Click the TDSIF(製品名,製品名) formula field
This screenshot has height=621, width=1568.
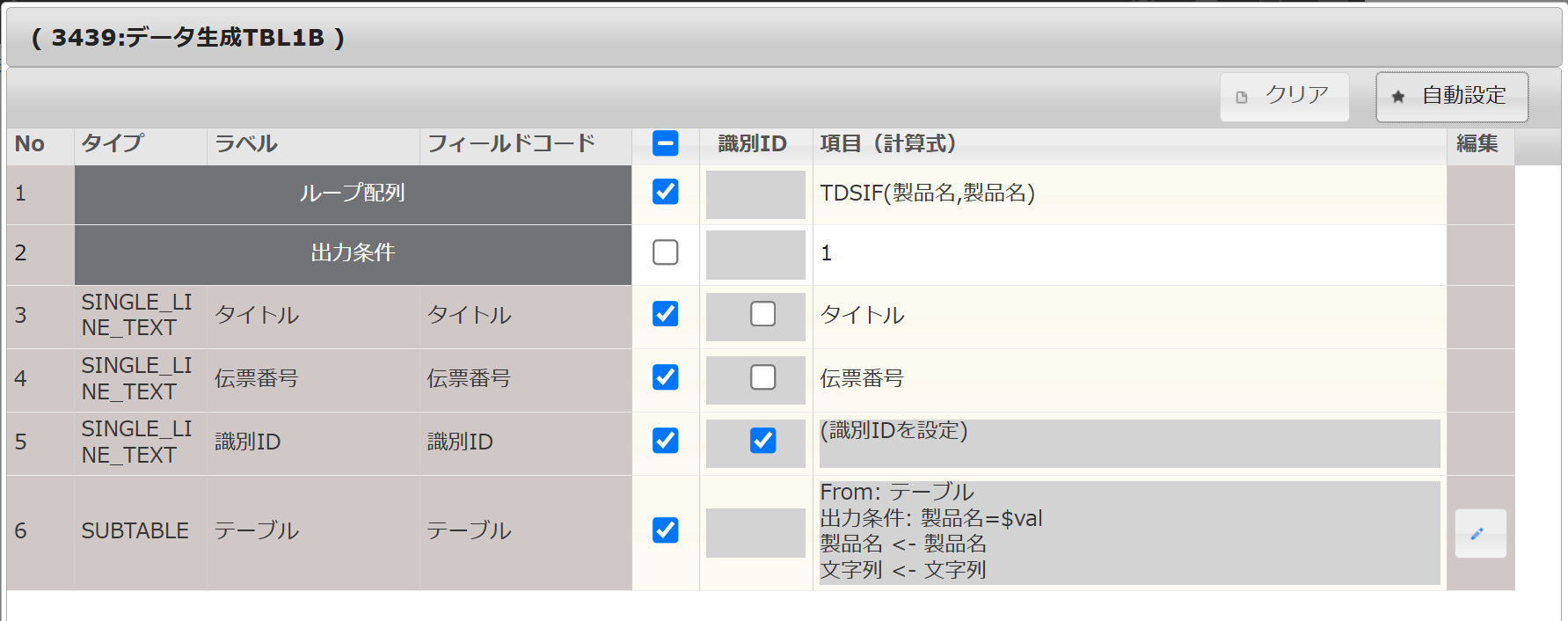[1129, 194]
